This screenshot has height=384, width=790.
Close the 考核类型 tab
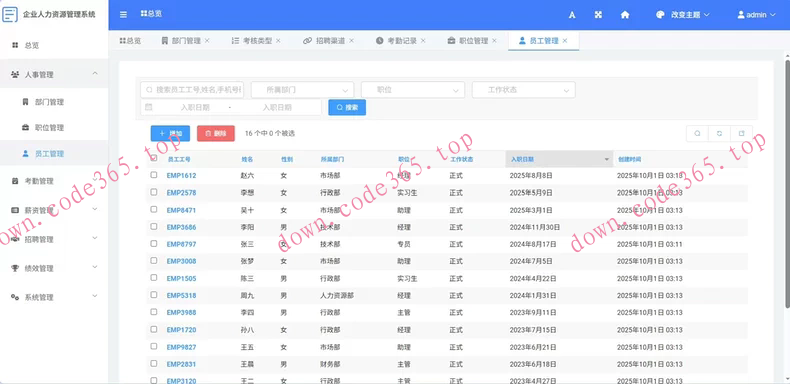[x=278, y=41]
